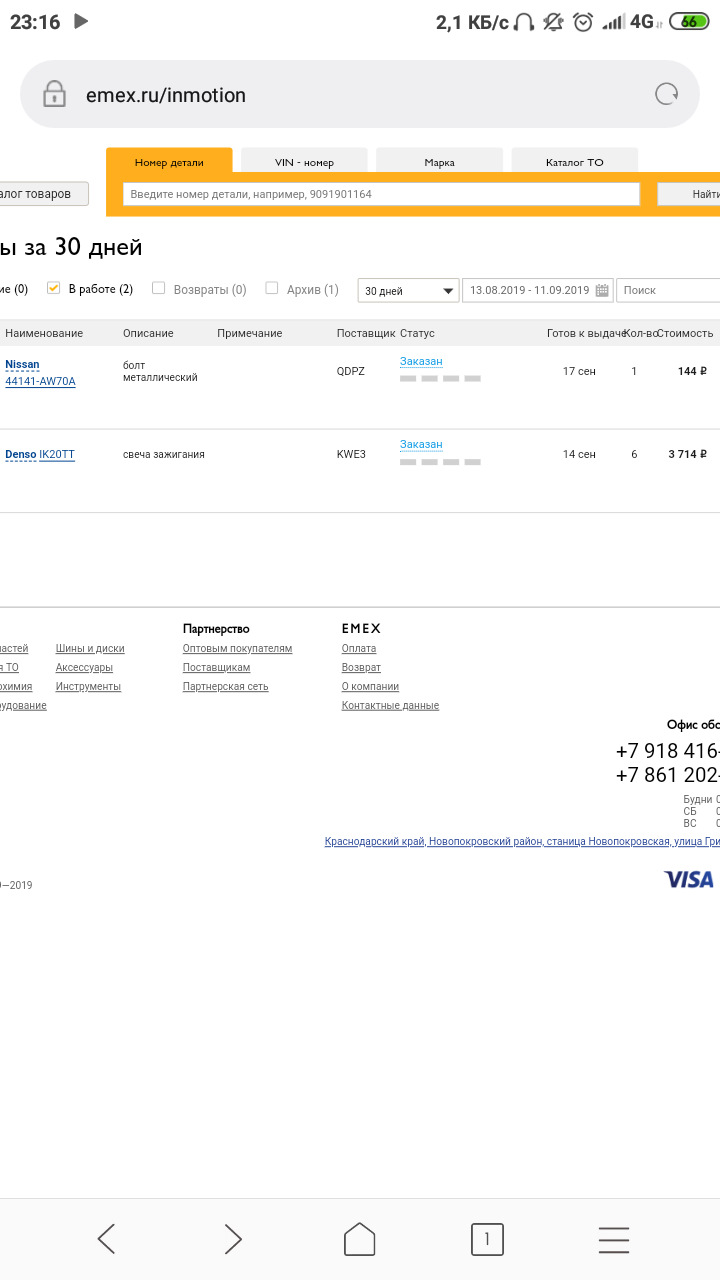Open the browser hamburger menu
Viewport: 720px width, 1280px height.
[x=614, y=1239]
